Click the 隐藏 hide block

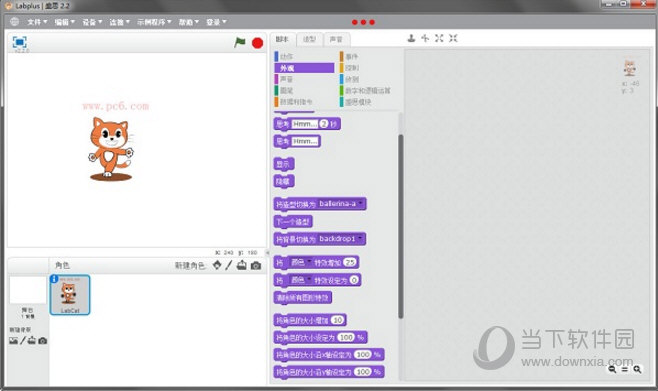click(x=284, y=182)
